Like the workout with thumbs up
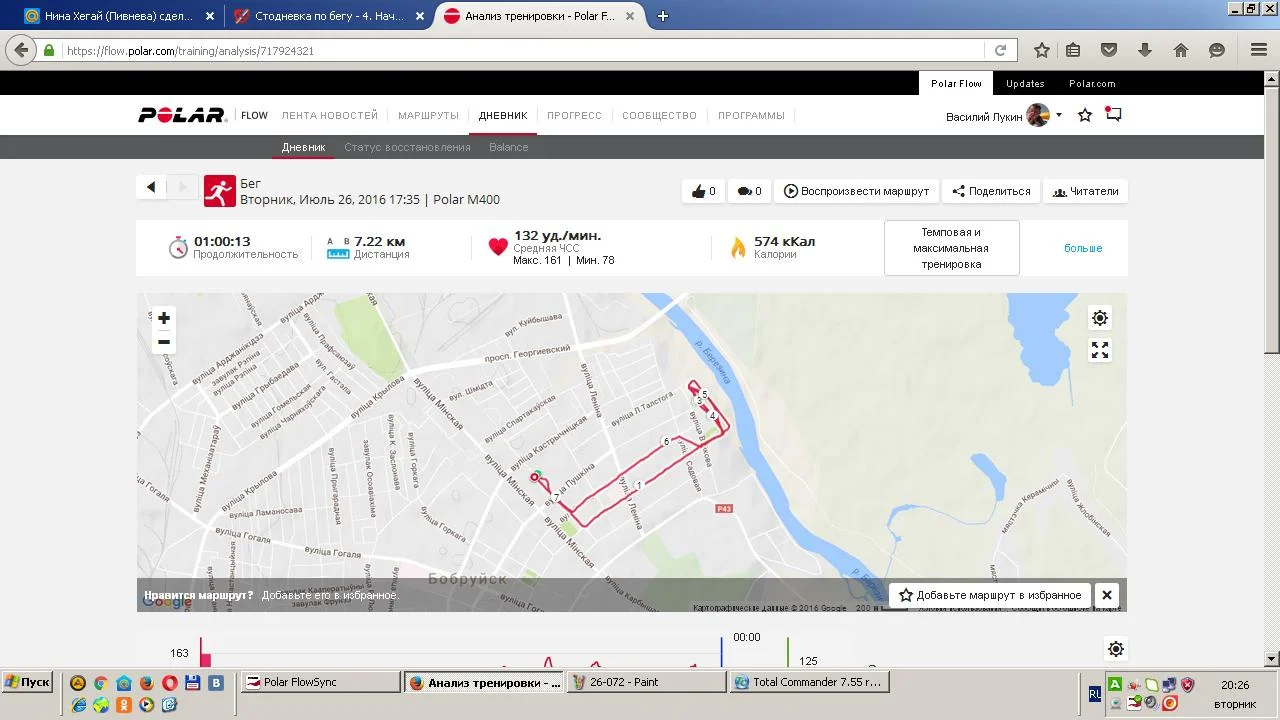 [703, 191]
